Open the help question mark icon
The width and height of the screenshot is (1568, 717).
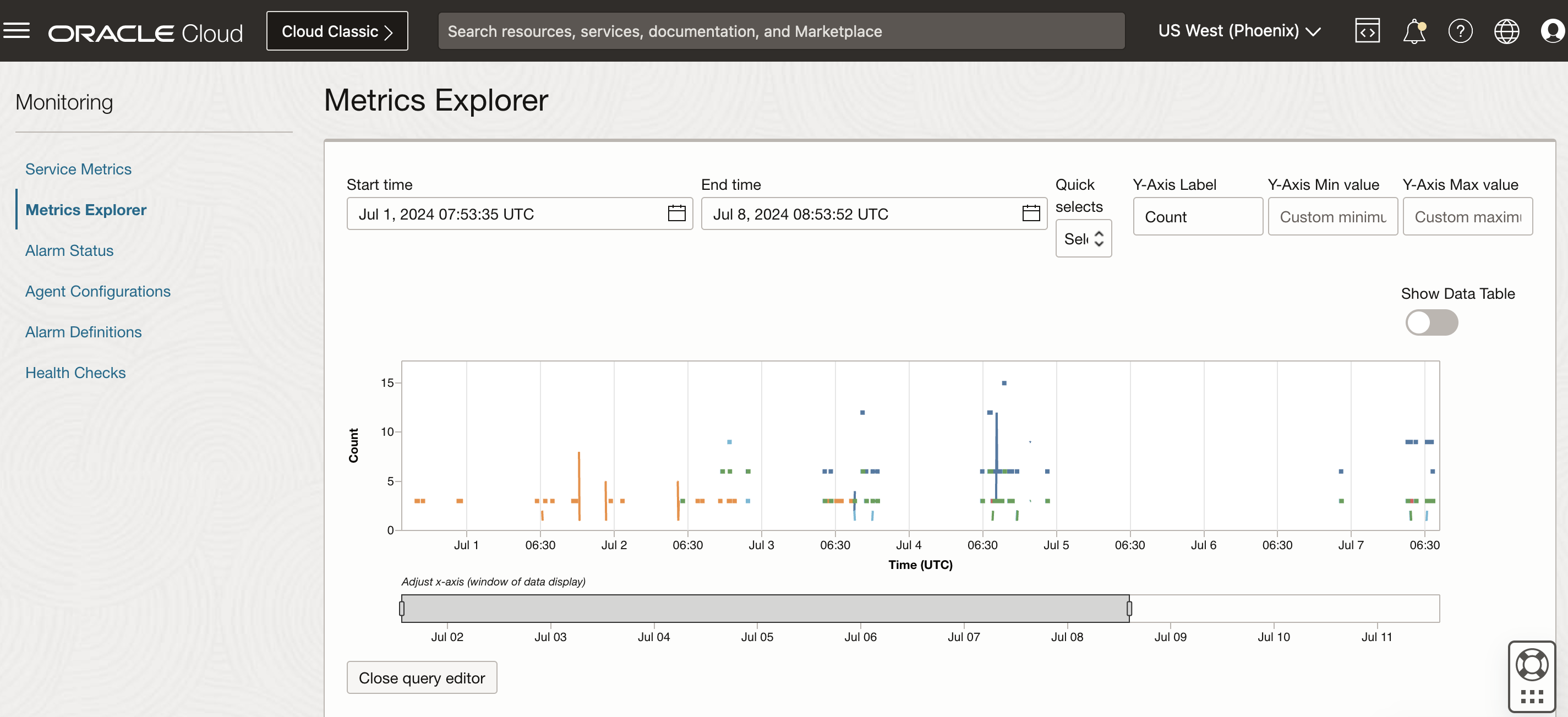(1460, 30)
